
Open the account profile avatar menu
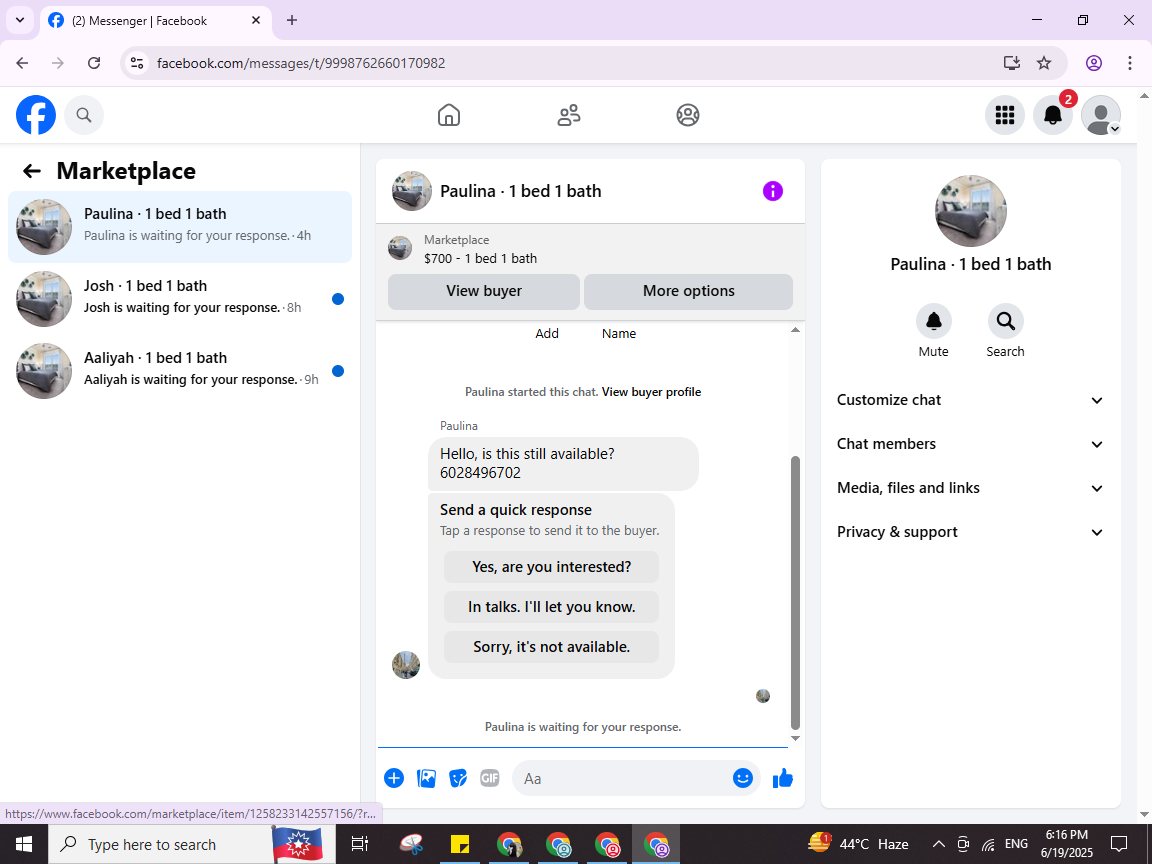1101,115
